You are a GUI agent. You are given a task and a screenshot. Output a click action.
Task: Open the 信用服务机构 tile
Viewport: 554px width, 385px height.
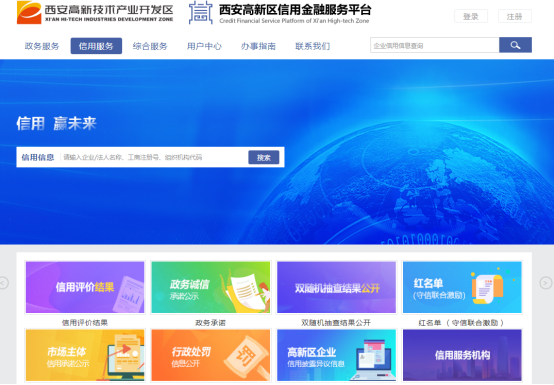point(462,355)
